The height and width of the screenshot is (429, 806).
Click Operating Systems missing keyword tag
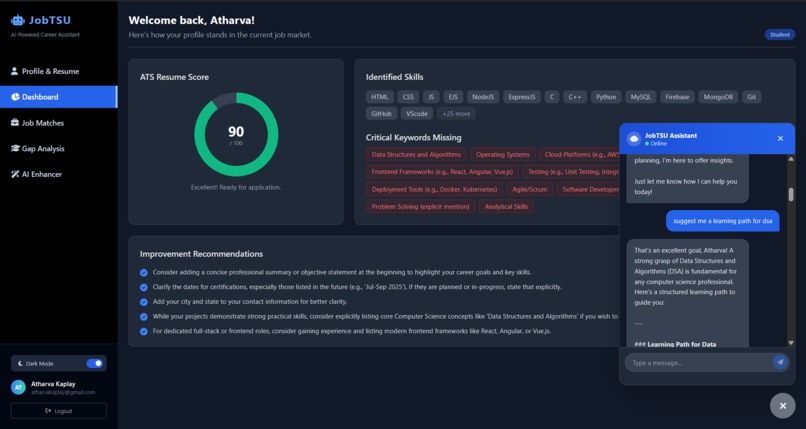[x=503, y=155]
